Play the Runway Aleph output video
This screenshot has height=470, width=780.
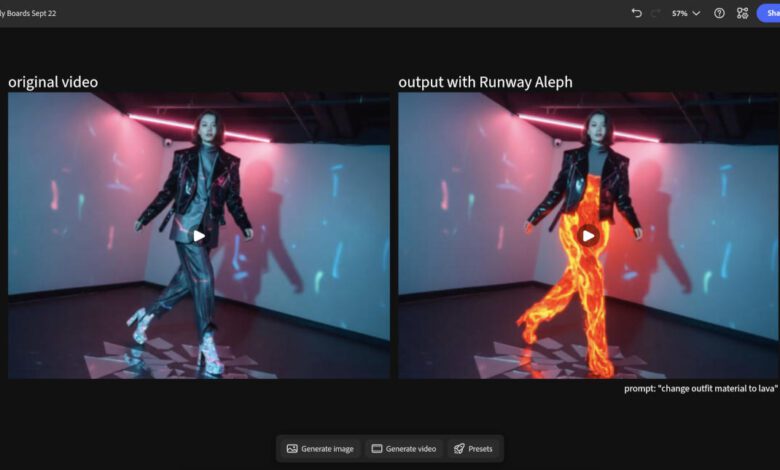pos(588,236)
